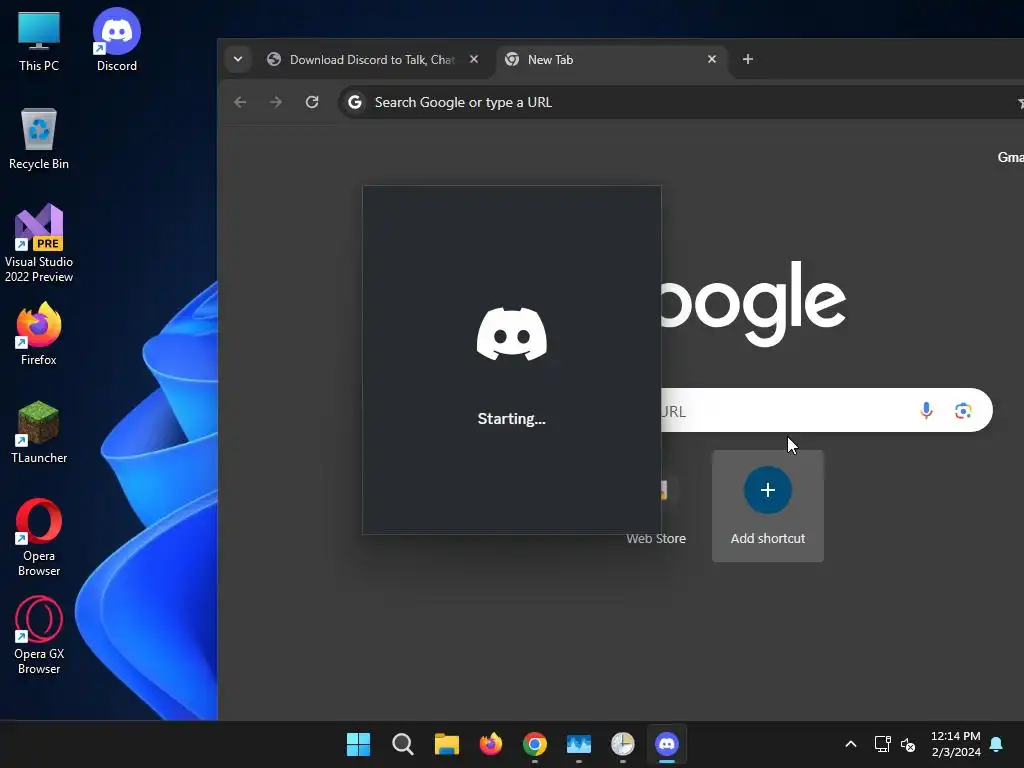1024x768 pixels.
Task: Go back in Chrome
Action: coord(240,103)
